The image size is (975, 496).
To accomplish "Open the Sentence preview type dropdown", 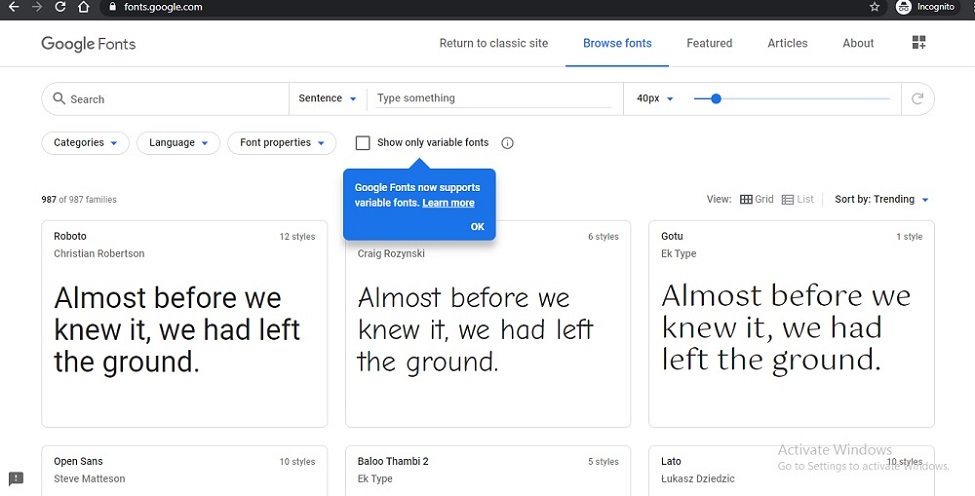I will click(x=327, y=98).
